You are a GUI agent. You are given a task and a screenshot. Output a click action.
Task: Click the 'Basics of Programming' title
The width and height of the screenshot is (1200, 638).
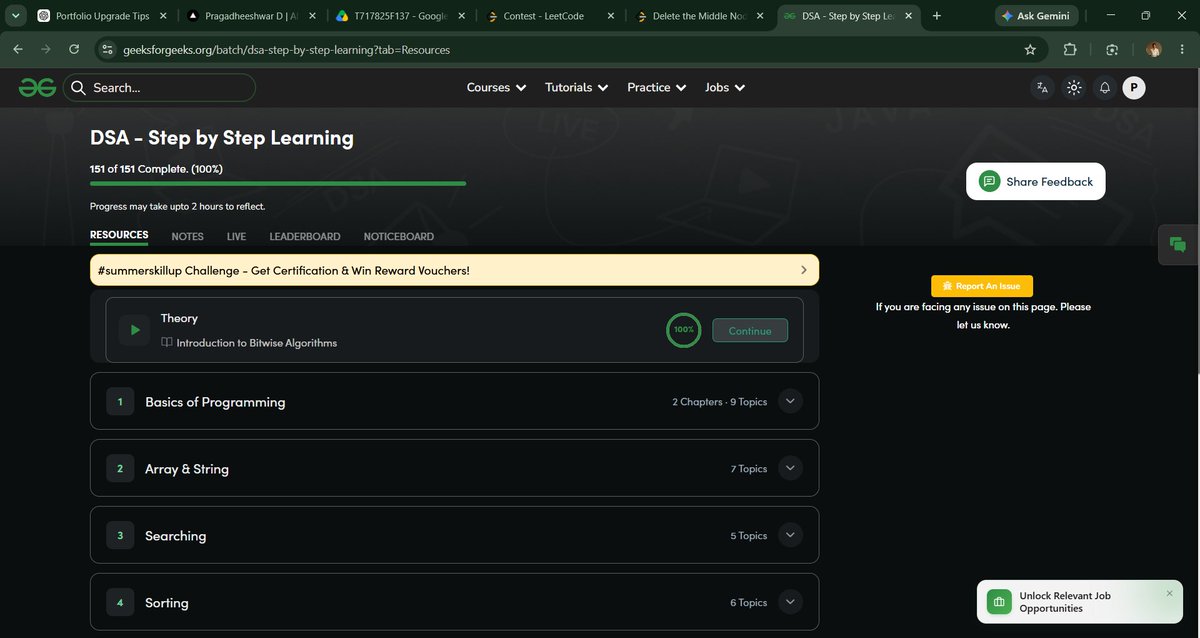click(215, 402)
